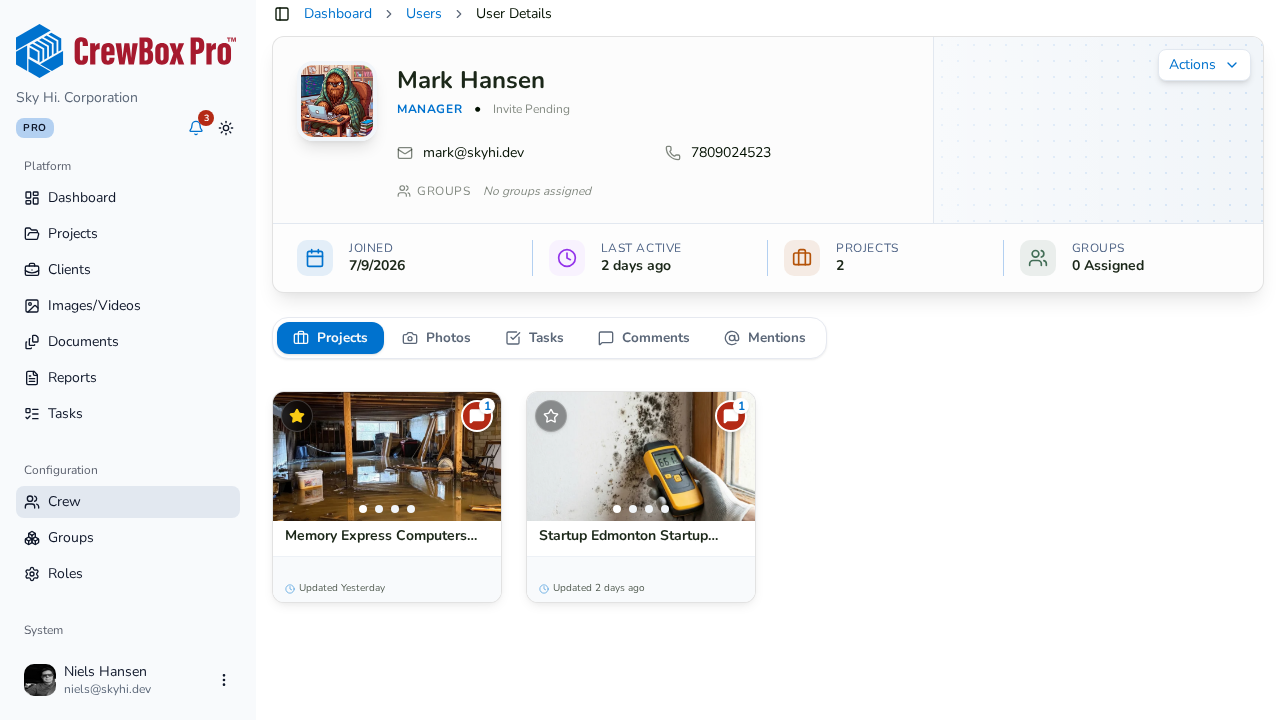The width and height of the screenshot is (1280, 720).
Task: Switch to the Comments tab
Action: pyautogui.click(x=644, y=338)
